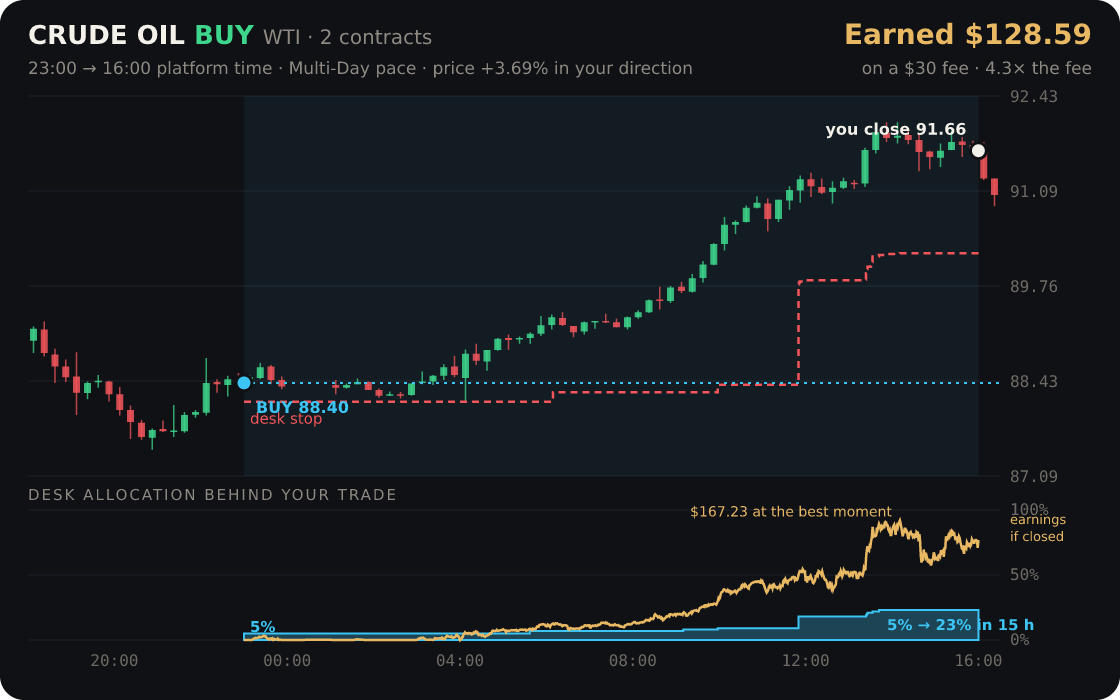Select the "WTI · 2 contracts" text

coord(347,37)
